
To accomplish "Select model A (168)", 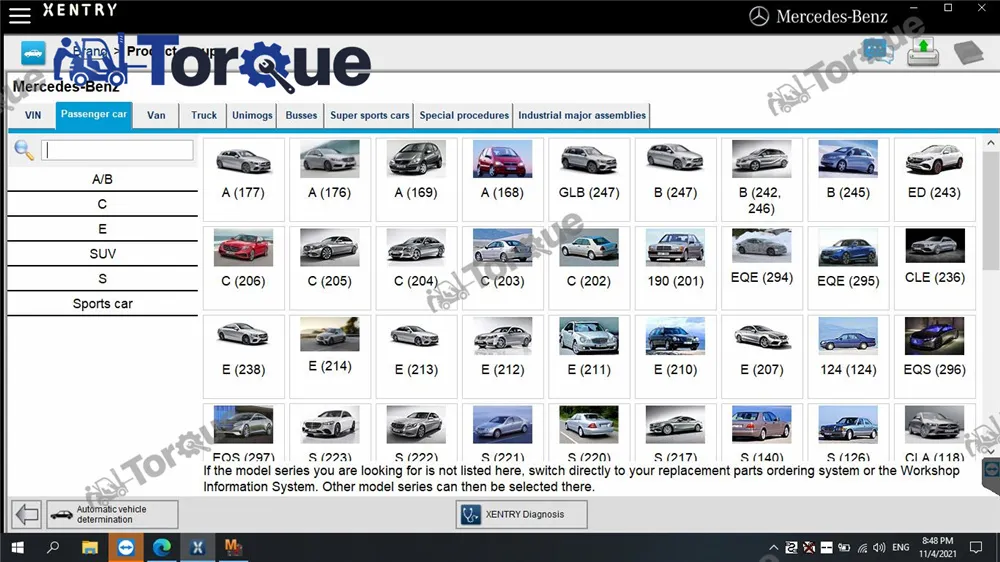I will pyautogui.click(x=503, y=179).
